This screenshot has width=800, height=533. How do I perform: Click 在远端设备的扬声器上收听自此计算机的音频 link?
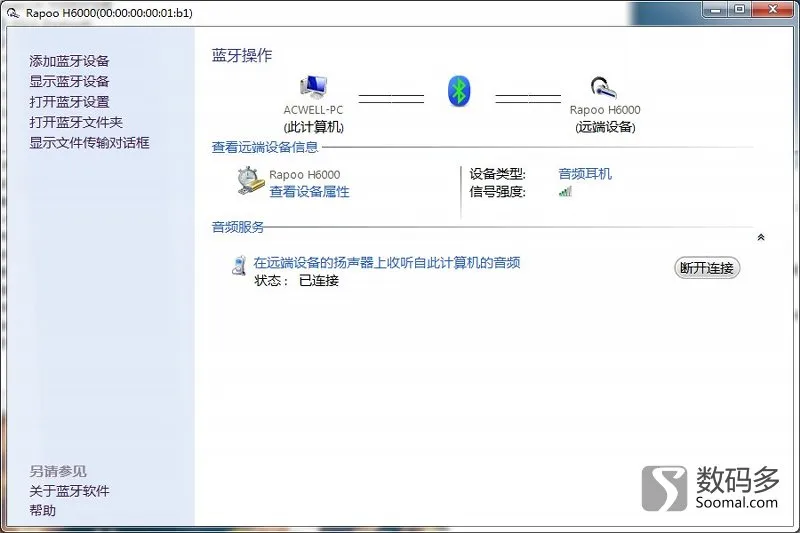pyautogui.click(x=387, y=263)
